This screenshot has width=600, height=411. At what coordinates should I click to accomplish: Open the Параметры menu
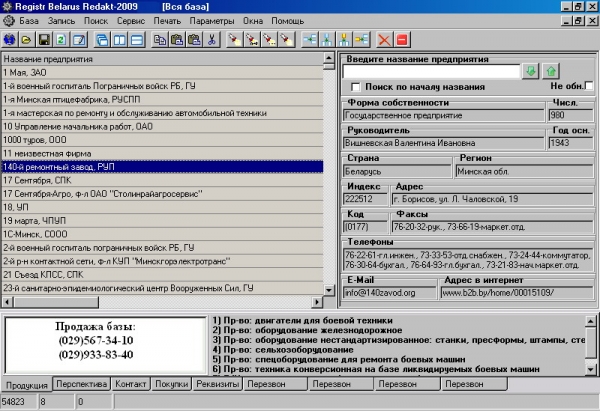point(212,21)
